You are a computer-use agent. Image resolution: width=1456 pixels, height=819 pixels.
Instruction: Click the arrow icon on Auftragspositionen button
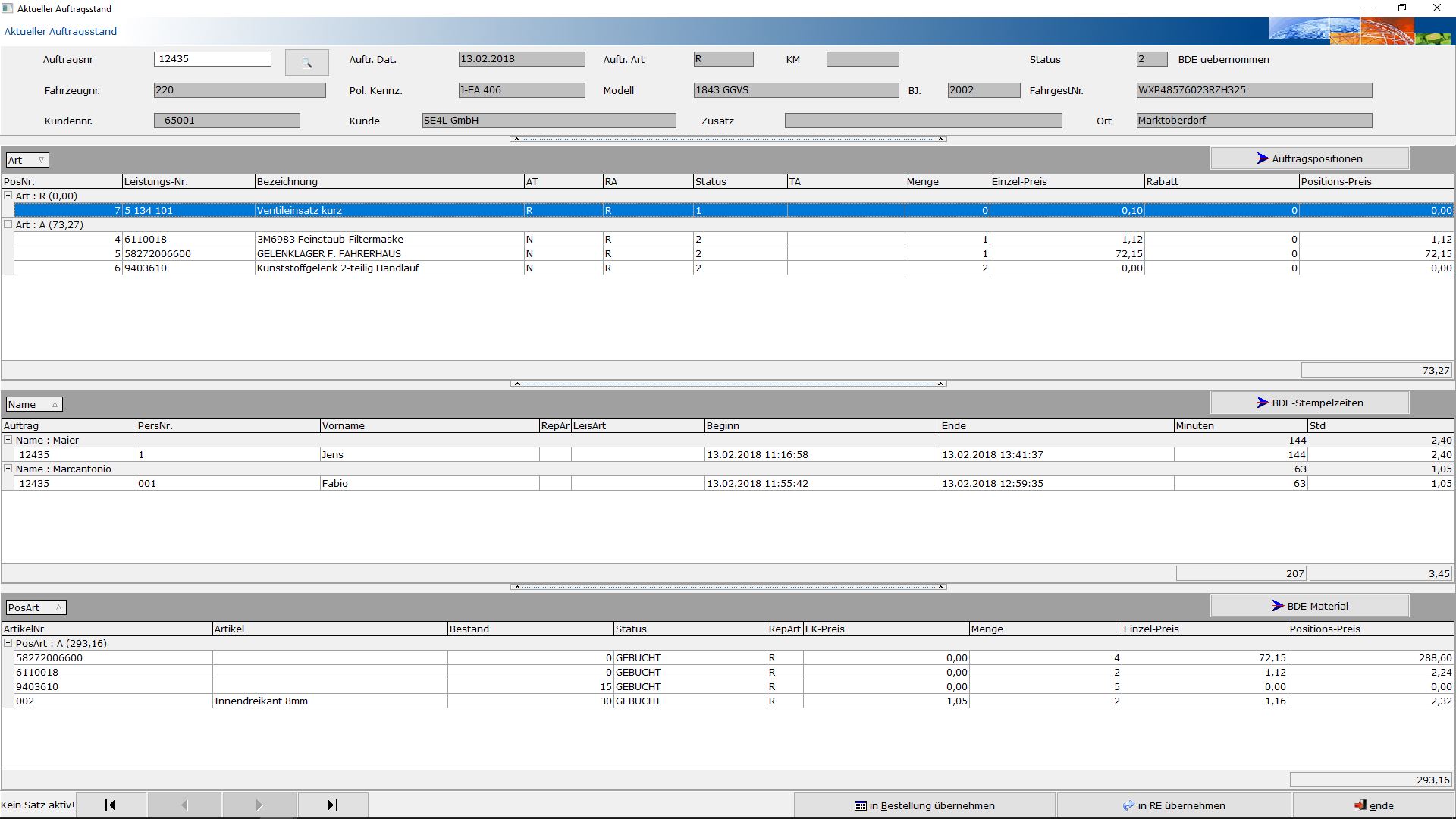(1261, 158)
